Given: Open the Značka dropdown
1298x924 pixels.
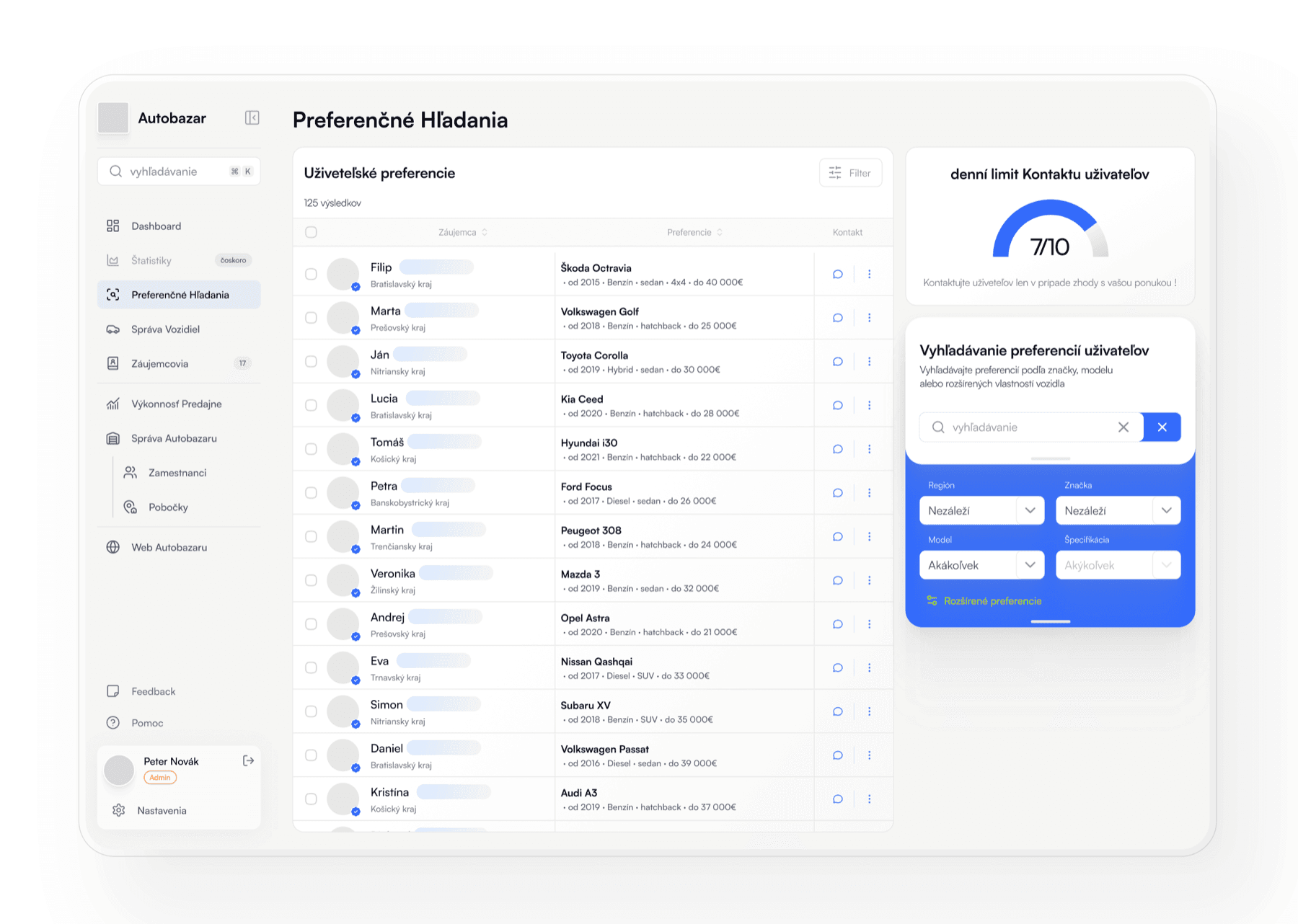Looking at the screenshot, I should (1118, 510).
